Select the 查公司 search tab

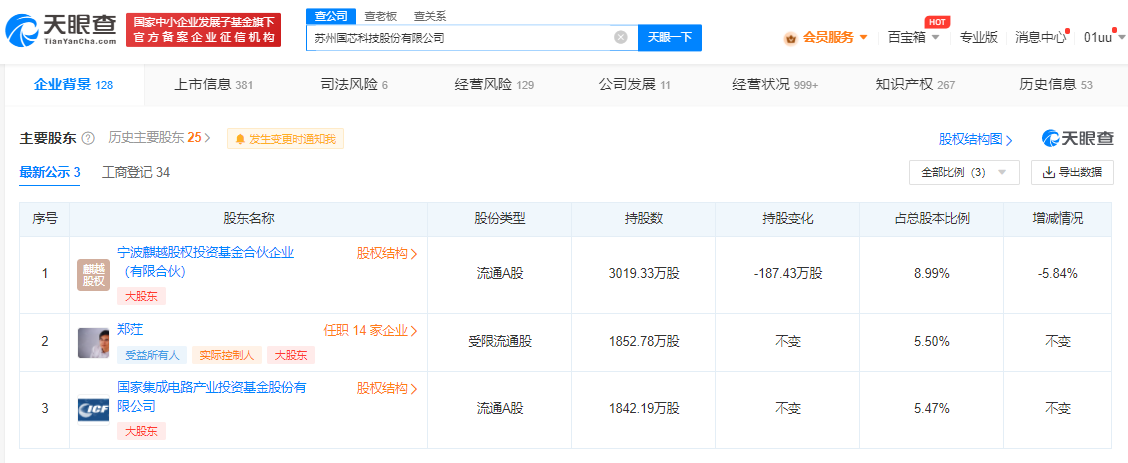[x=331, y=16]
